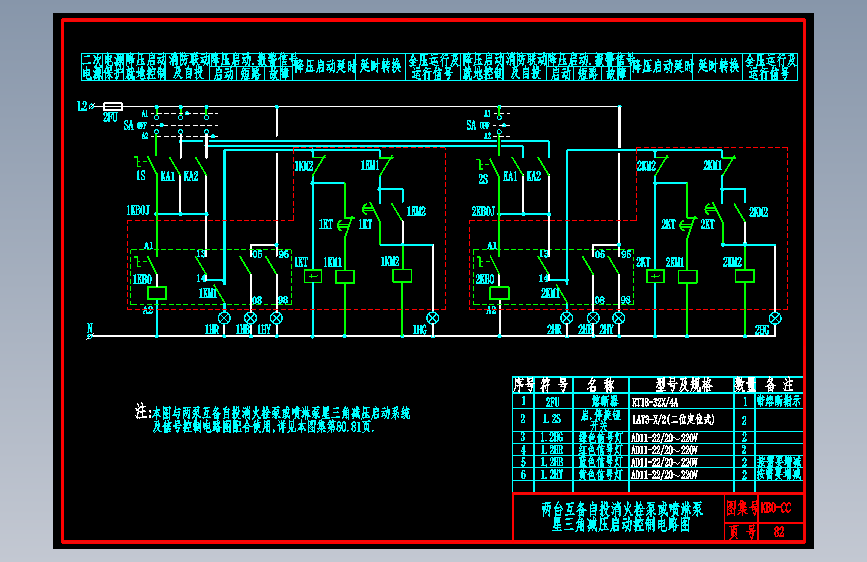Click the 黄色信号灯 name cell
Image resolution: width=867 pixels, height=562 pixels.
coord(601,474)
